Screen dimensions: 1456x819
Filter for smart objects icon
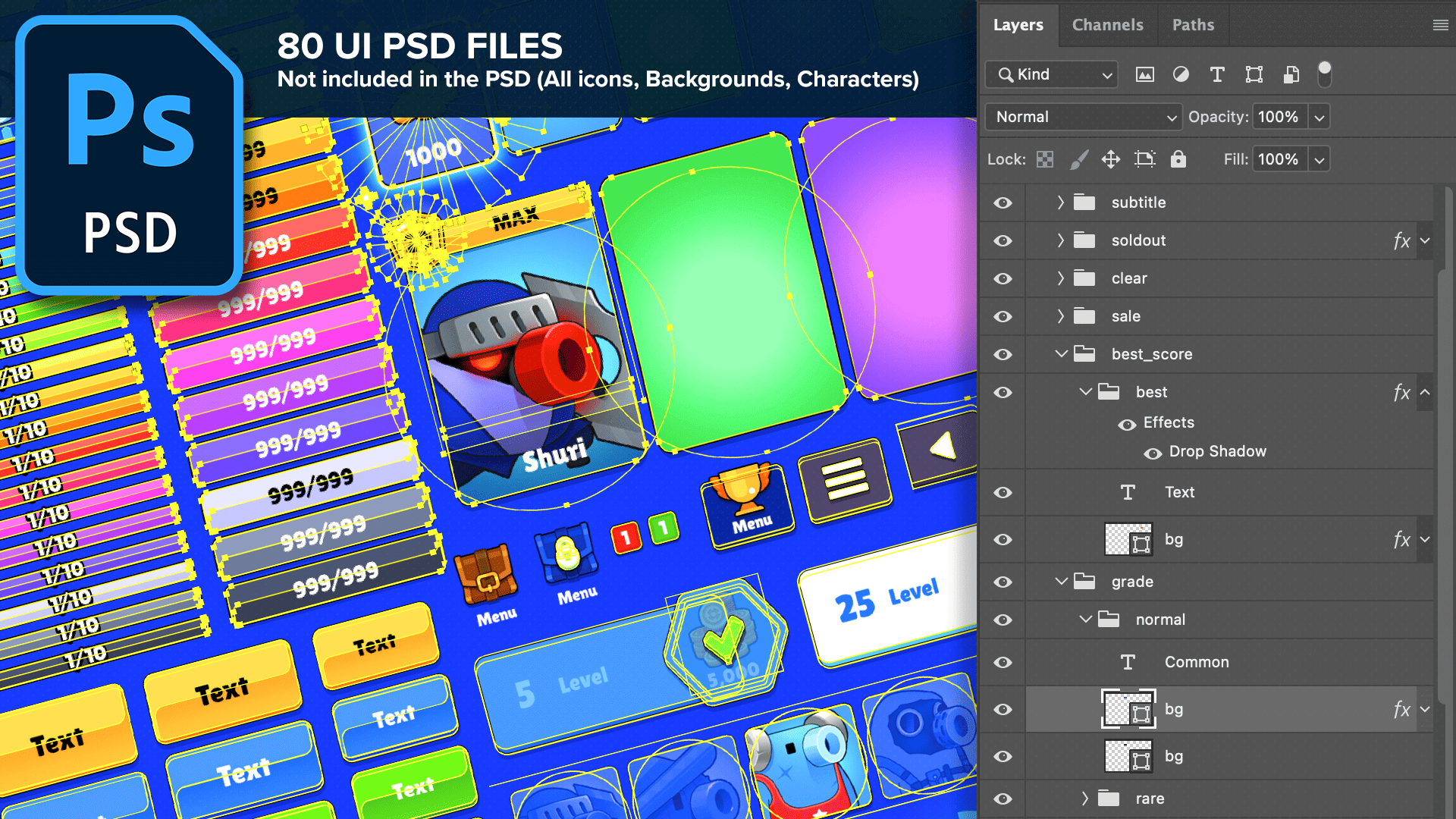point(1291,74)
